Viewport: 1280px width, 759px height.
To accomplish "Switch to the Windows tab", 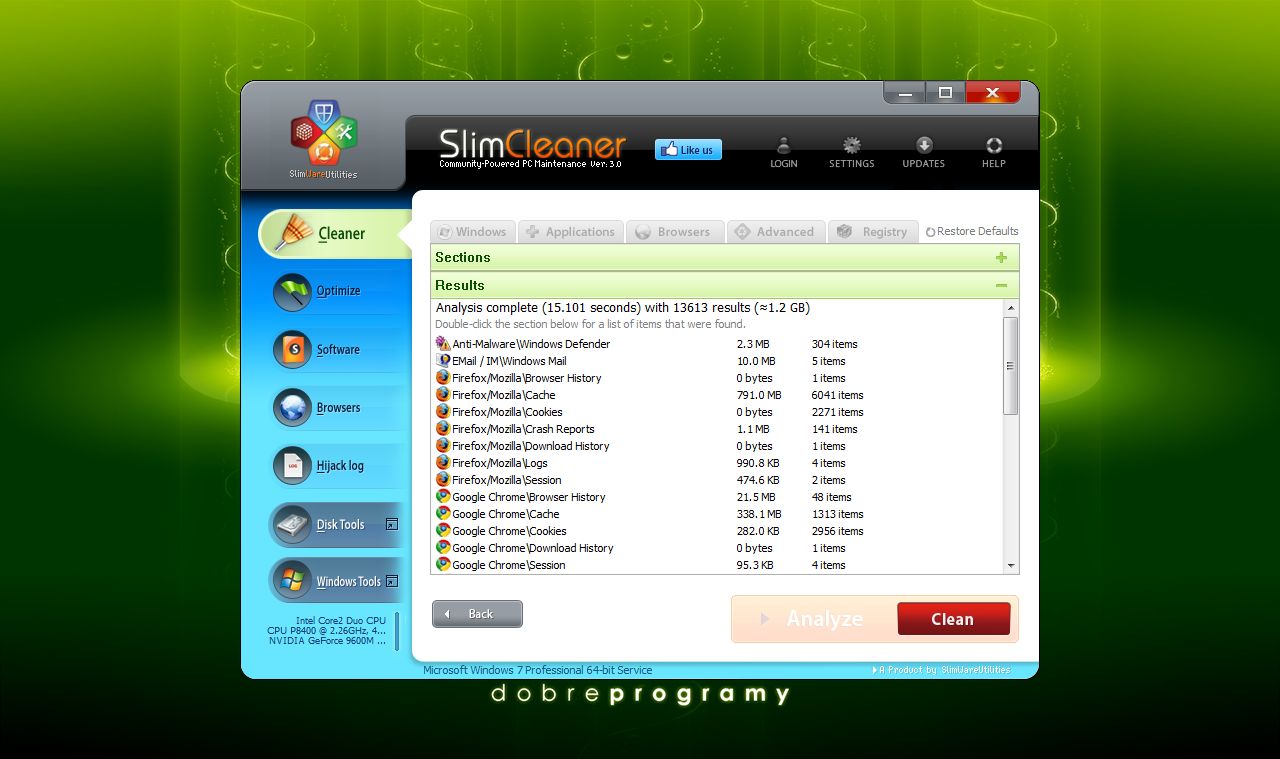I will pyautogui.click(x=473, y=231).
